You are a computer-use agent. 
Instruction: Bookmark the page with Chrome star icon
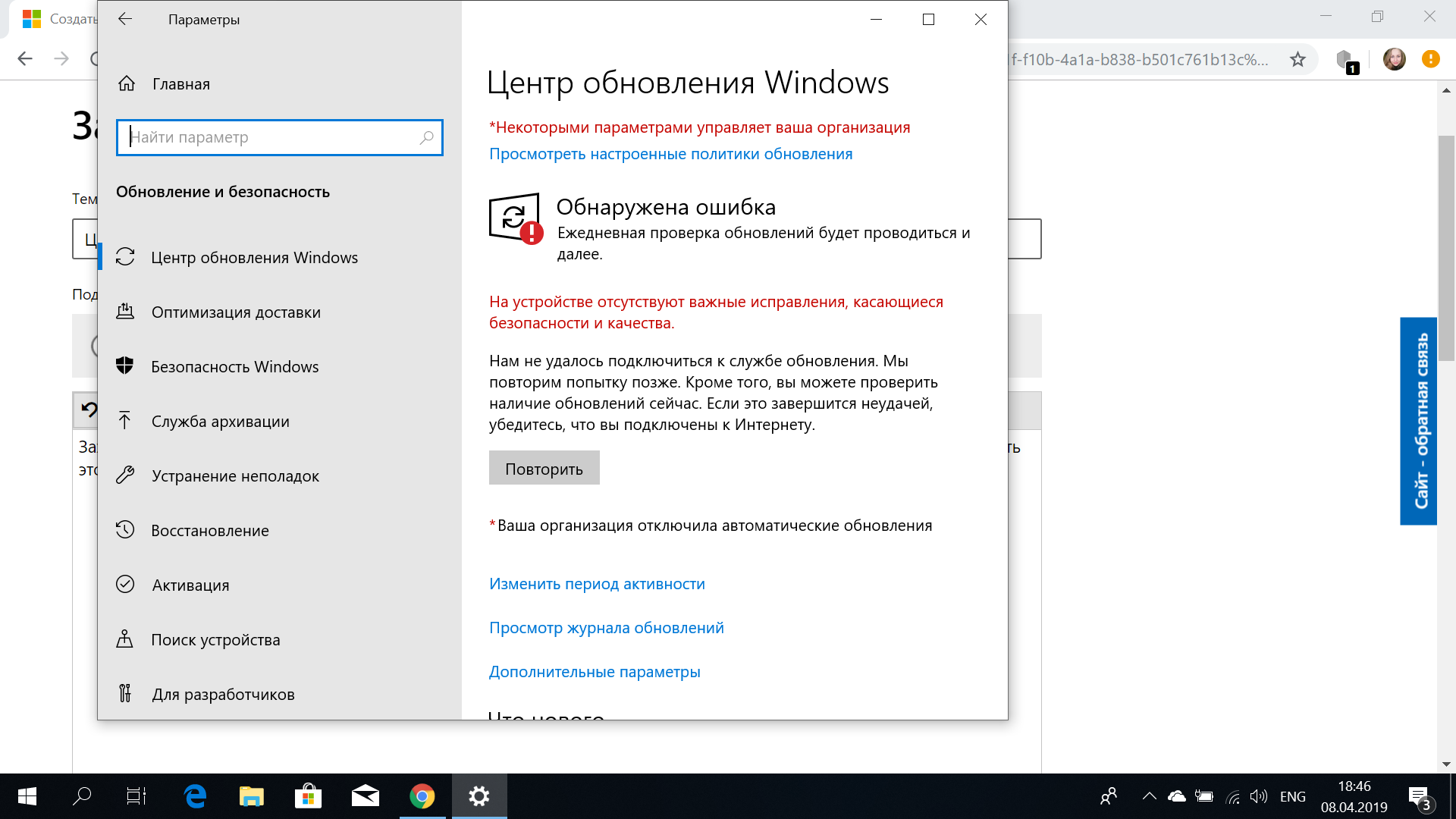1298,59
